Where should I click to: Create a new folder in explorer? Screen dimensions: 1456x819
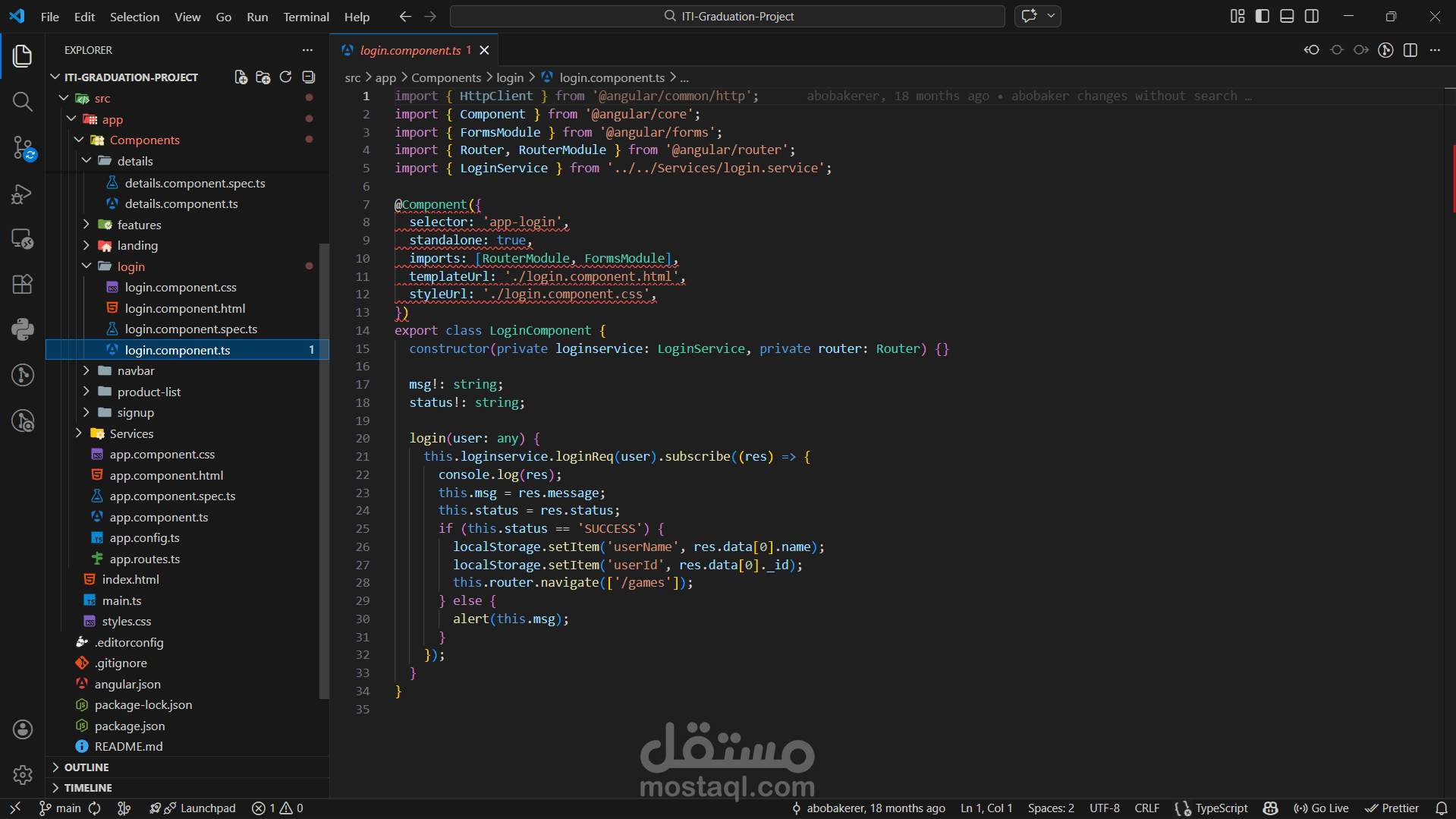point(263,77)
